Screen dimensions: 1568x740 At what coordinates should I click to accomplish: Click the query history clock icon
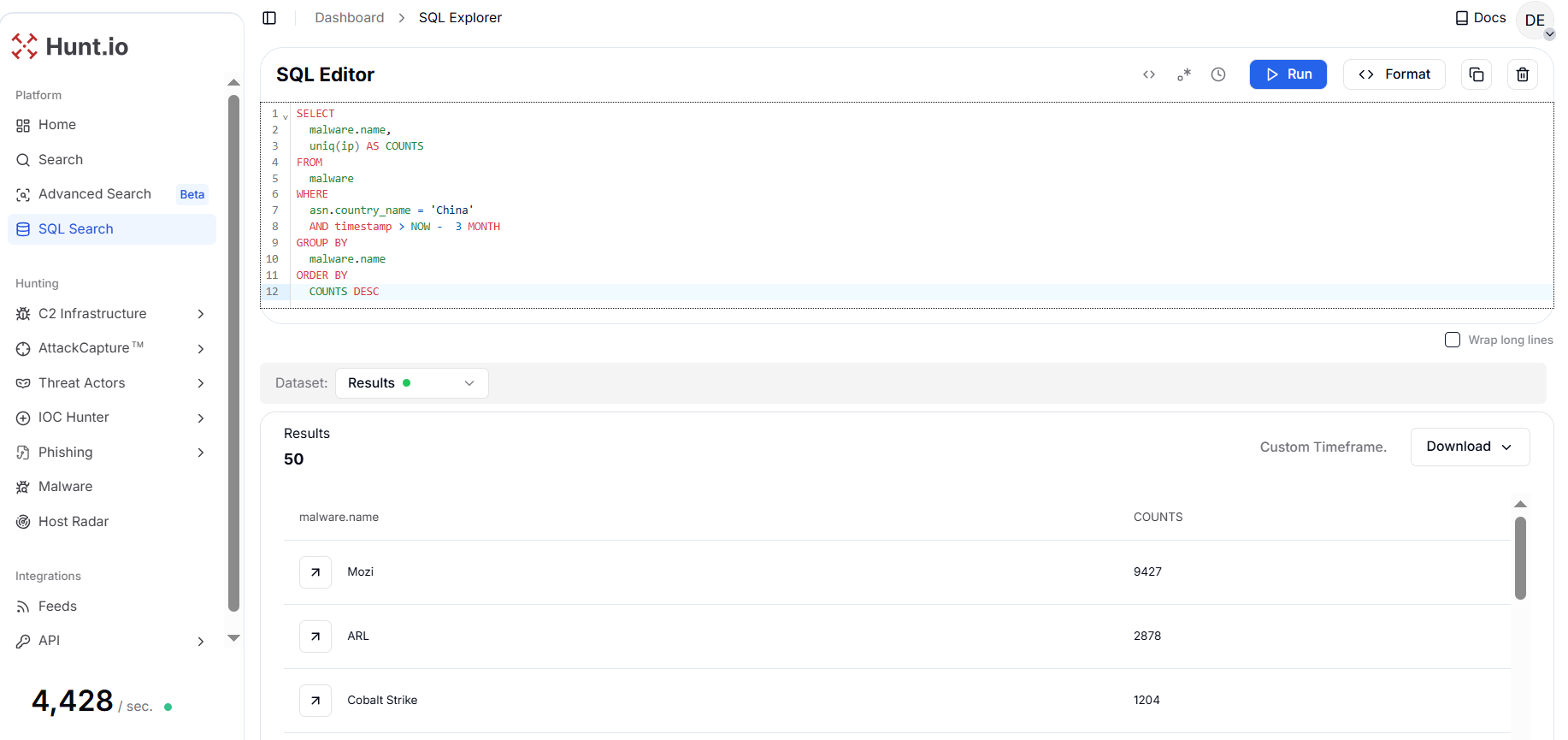1218,74
